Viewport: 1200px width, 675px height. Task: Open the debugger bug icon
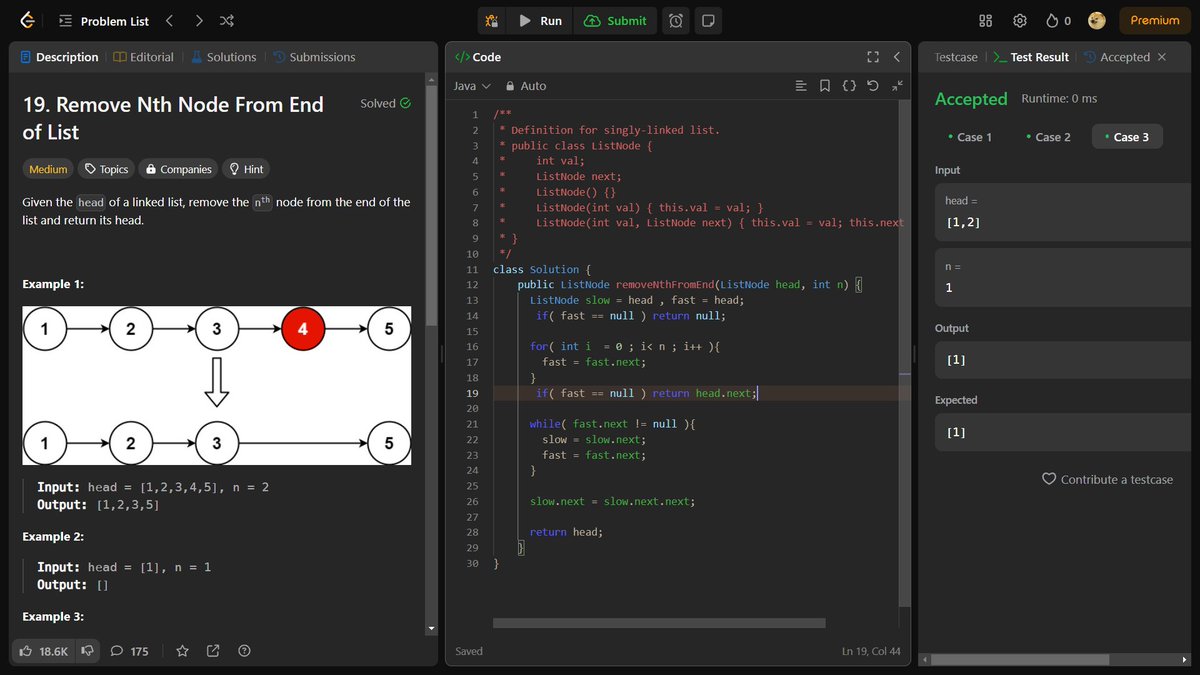491,20
